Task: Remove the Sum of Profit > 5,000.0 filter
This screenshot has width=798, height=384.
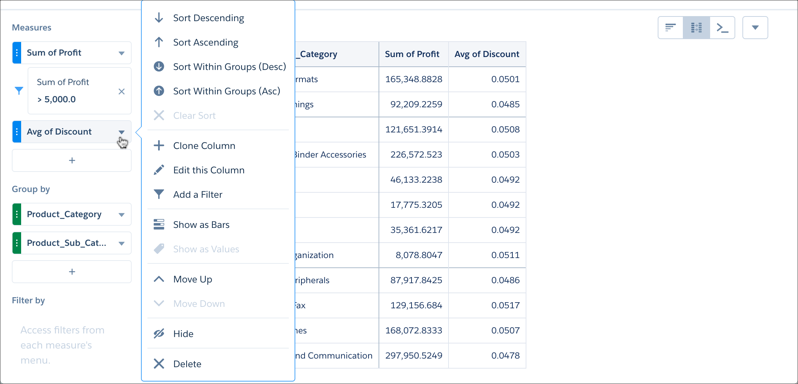Action: tap(121, 92)
